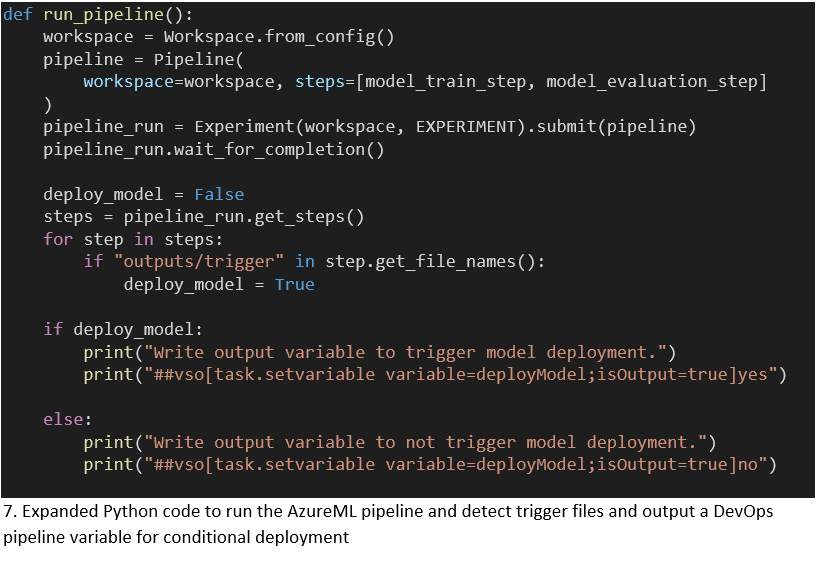The height and width of the screenshot is (579, 840).
Task: Click submit(pipeline) method call
Action: click(x=616, y=126)
